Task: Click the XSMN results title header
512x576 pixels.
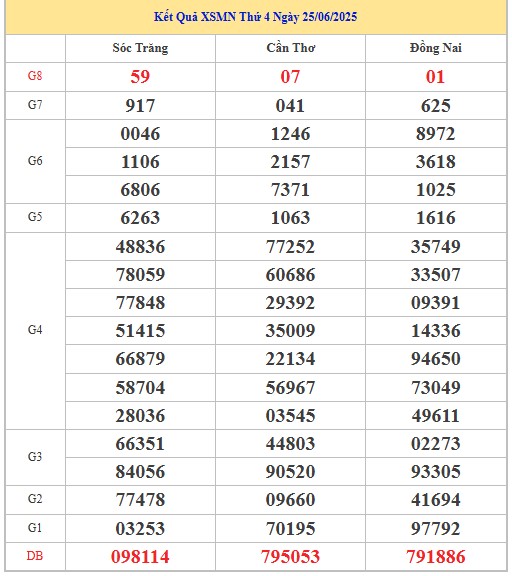Action: pyautogui.click(x=255, y=17)
